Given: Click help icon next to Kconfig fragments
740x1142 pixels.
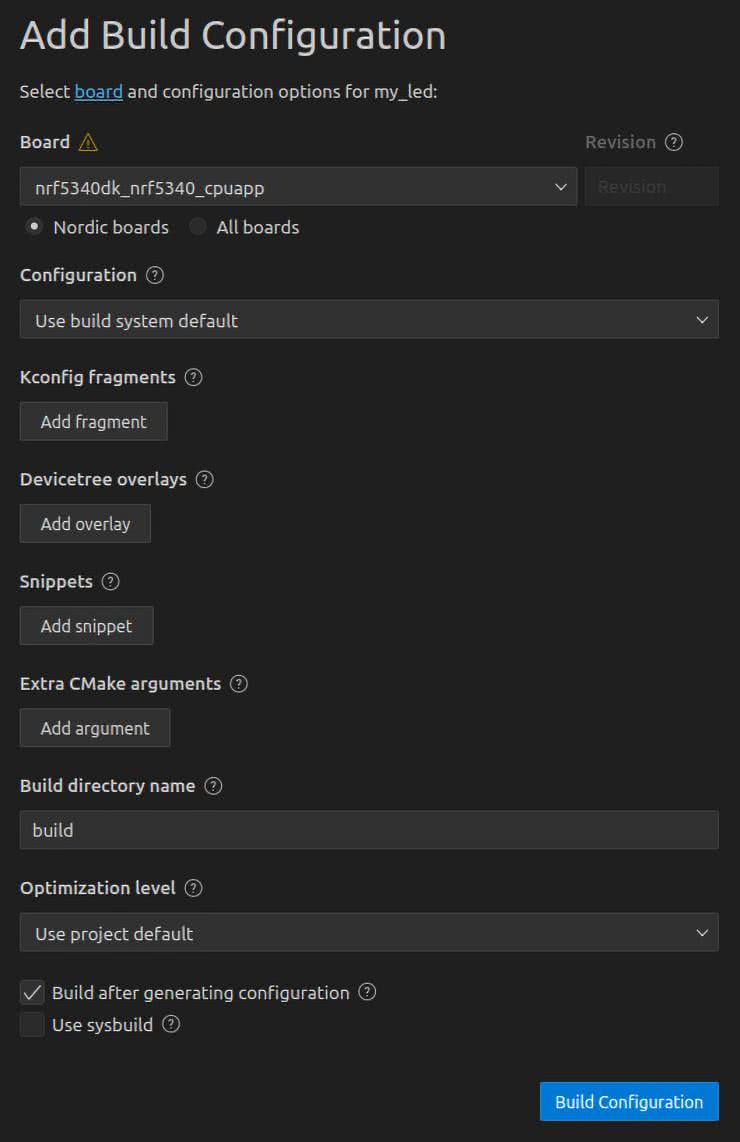Looking at the screenshot, I should click(194, 377).
